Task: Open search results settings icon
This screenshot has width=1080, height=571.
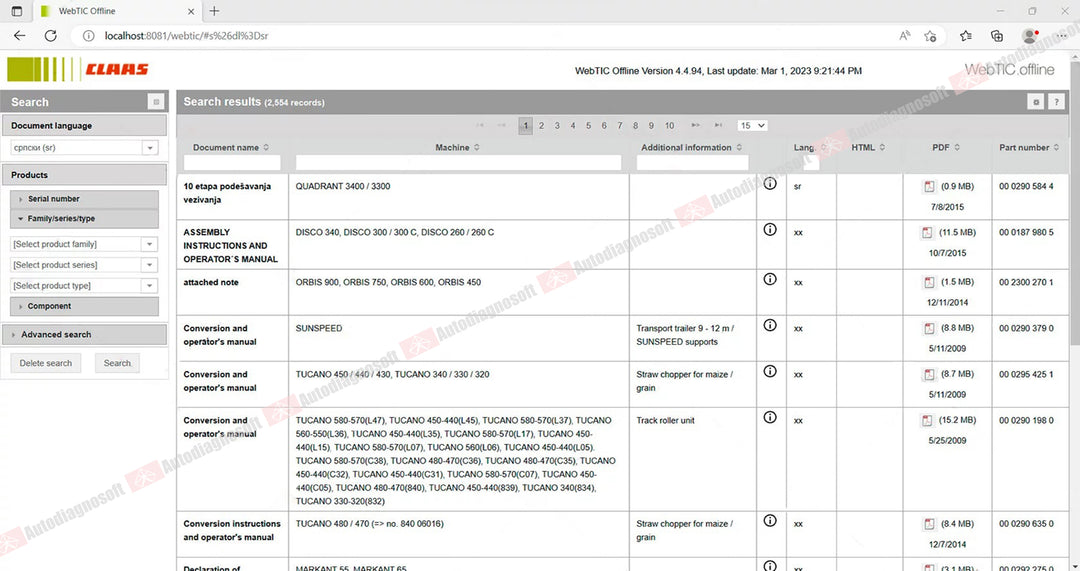Action: (1035, 102)
